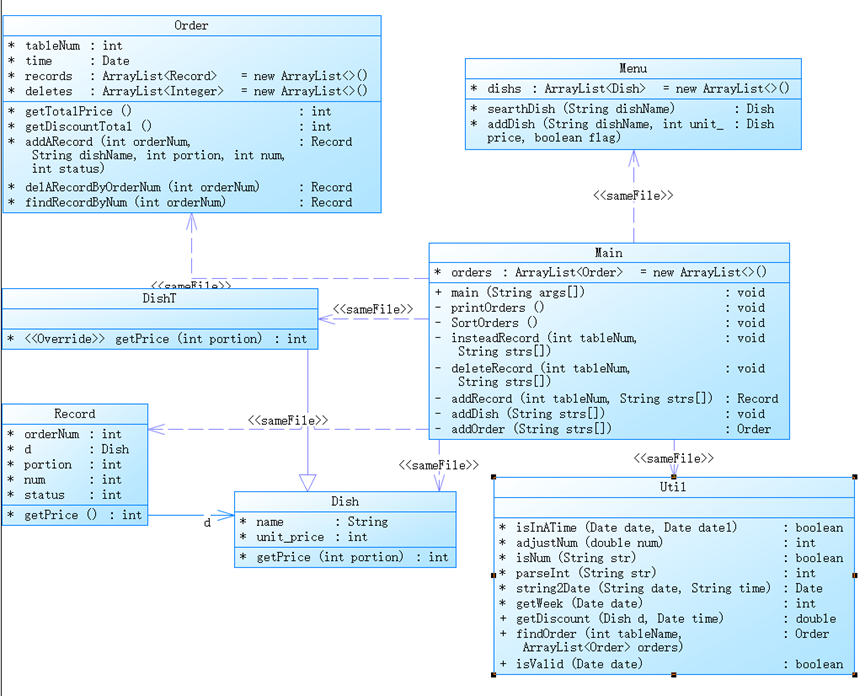Click the insteadRecord method

(x=600, y=345)
